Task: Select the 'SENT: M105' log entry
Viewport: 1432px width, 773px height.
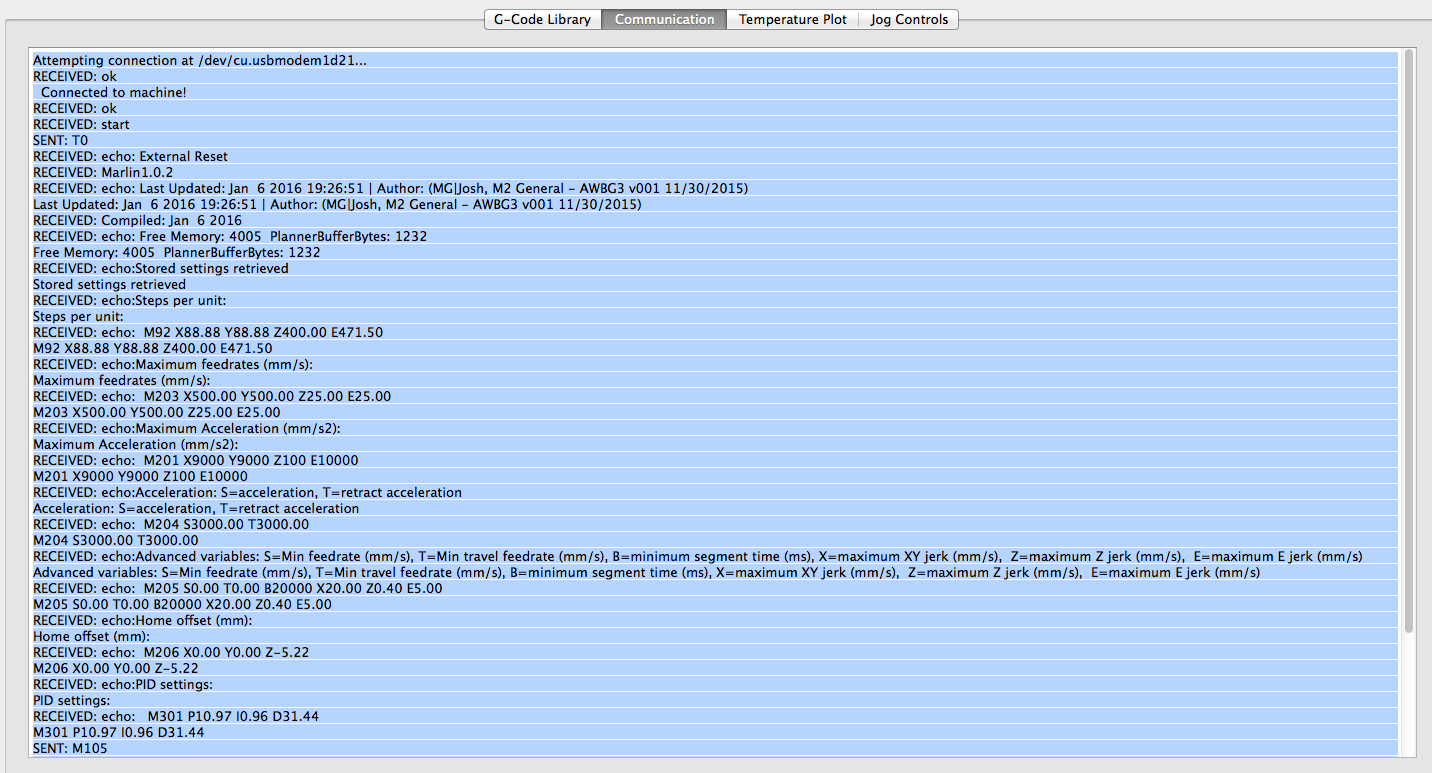Action: point(70,748)
